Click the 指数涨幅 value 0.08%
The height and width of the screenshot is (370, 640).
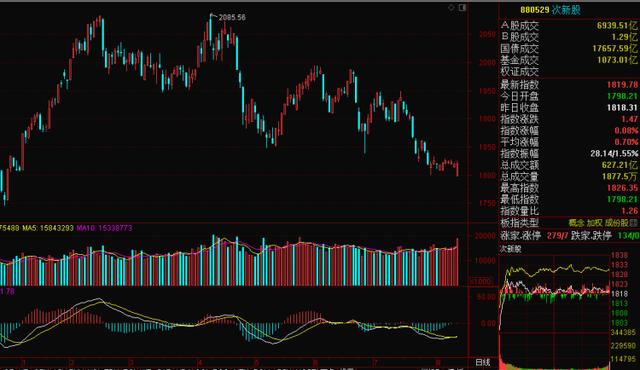pyautogui.click(x=626, y=131)
